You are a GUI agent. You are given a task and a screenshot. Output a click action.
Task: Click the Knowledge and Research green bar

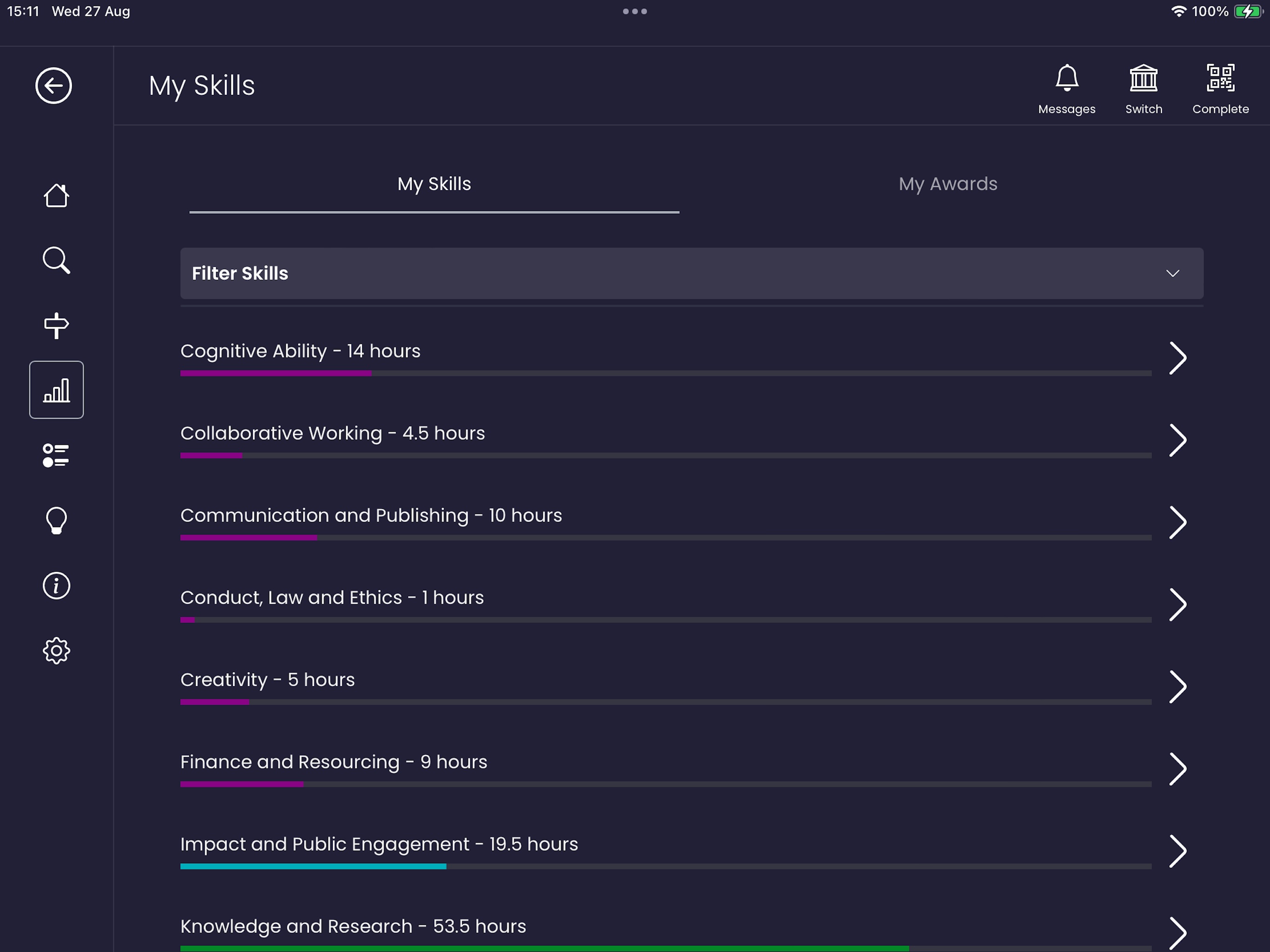tap(544, 949)
